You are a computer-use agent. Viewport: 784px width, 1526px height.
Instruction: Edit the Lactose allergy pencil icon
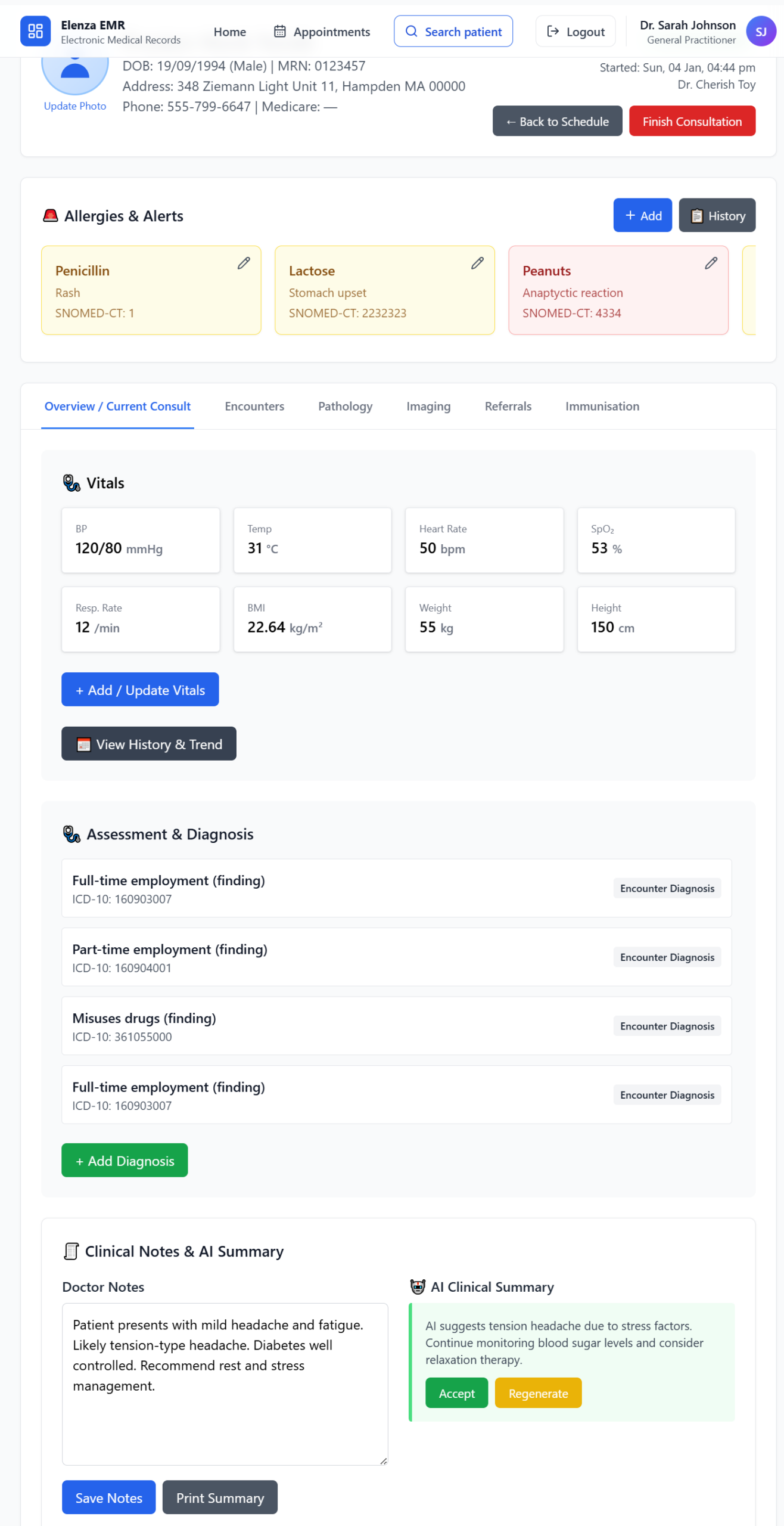point(477,263)
